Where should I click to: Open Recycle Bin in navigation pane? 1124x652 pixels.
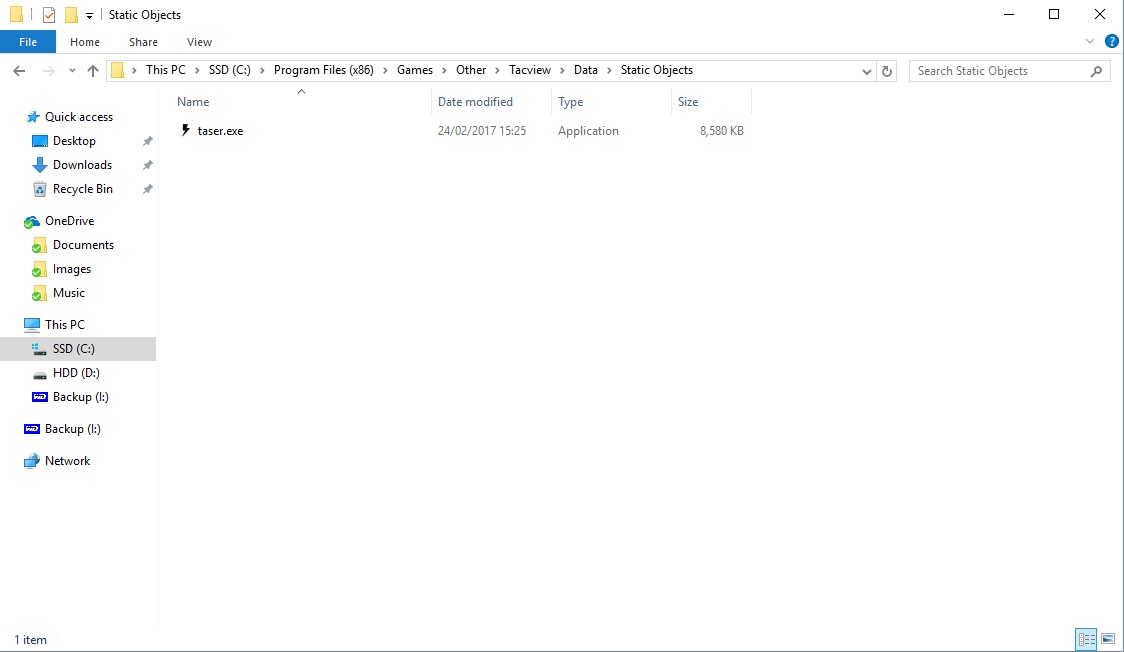82,189
